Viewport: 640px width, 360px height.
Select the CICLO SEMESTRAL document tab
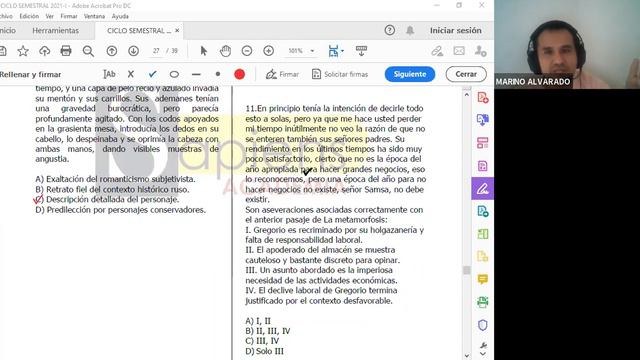click(139, 31)
